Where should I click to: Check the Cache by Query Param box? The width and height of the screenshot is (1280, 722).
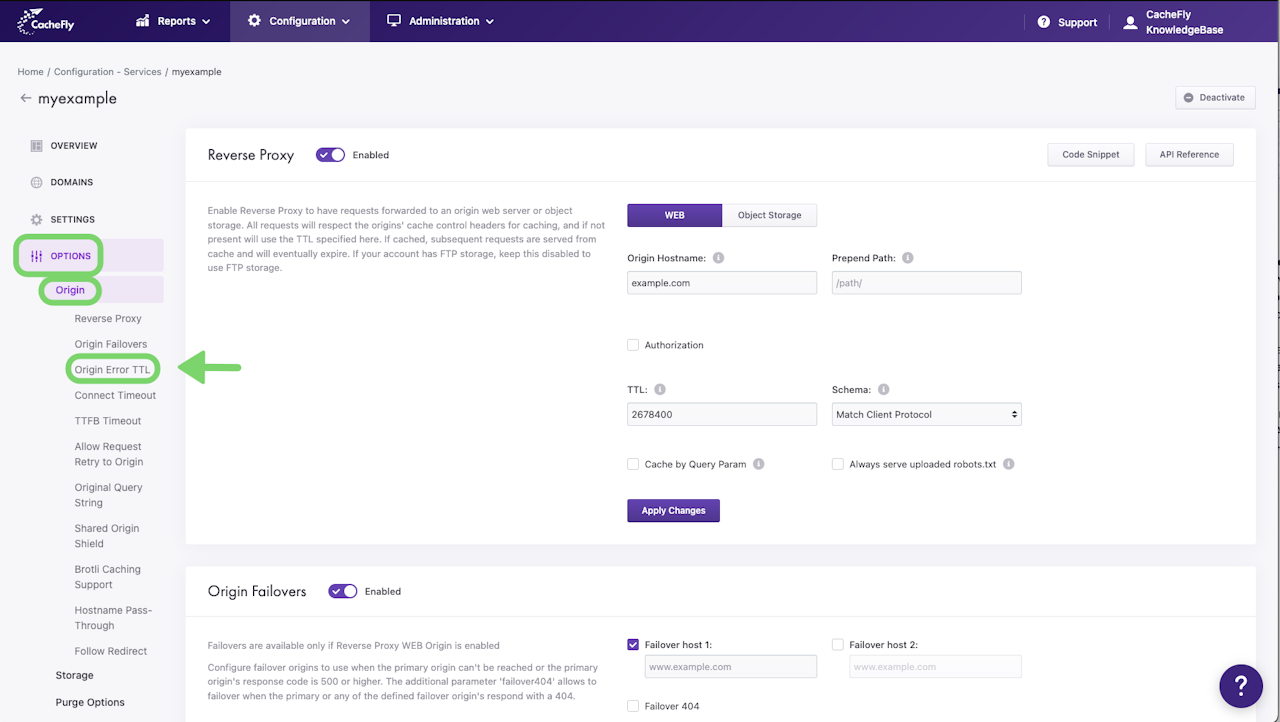click(633, 464)
